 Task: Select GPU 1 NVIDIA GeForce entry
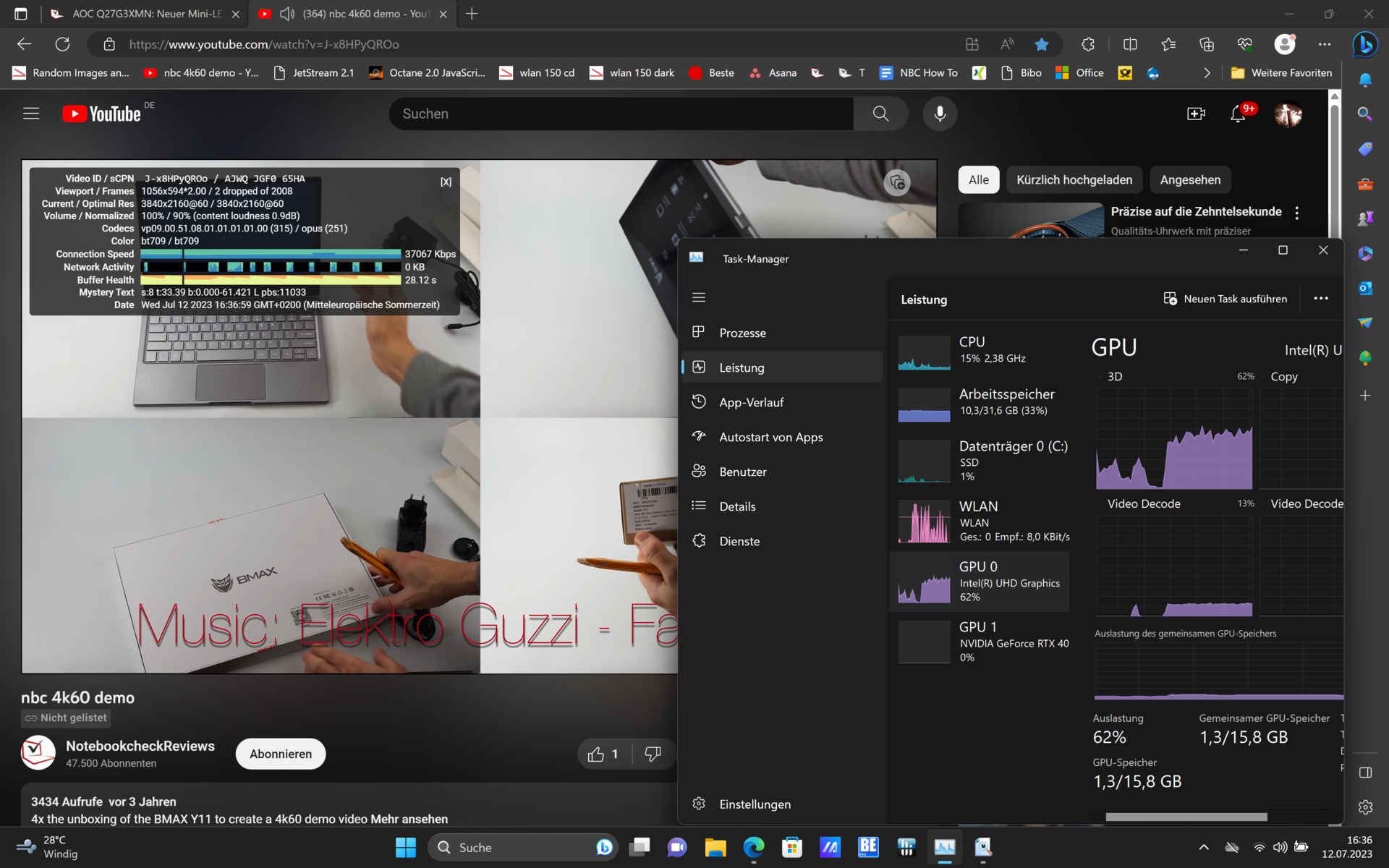coord(980,642)
